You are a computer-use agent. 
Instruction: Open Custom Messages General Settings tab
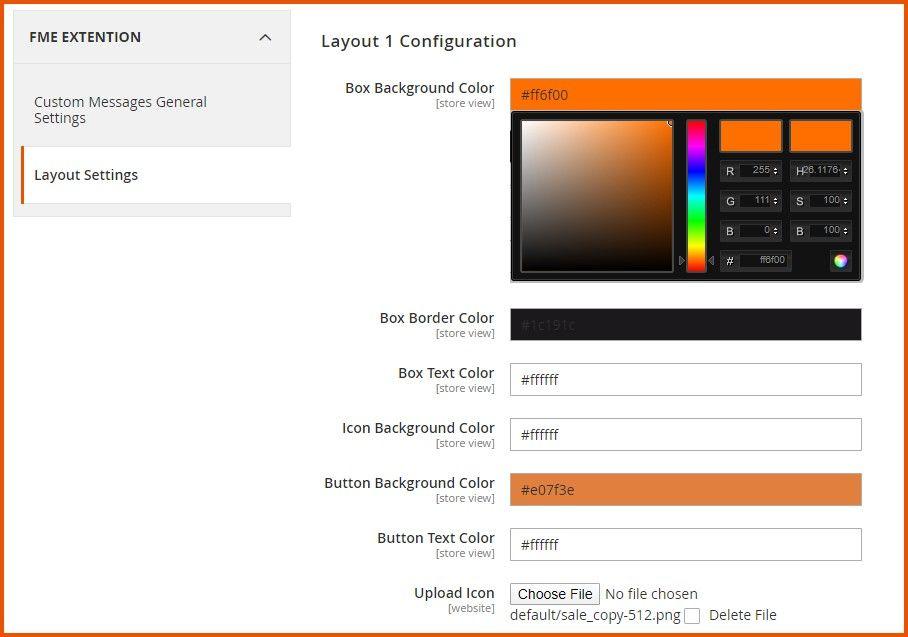[120, 110]
